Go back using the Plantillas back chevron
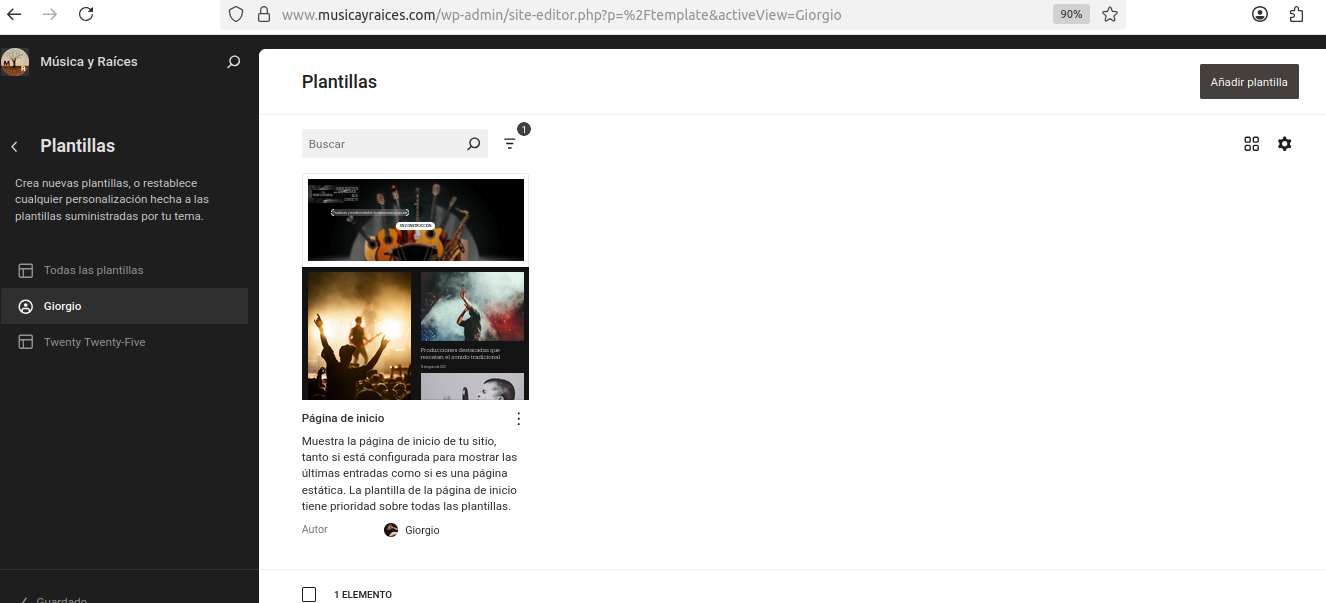This screenshot has width=1326, height=603. pyautogui.click(x=15, y=147)
